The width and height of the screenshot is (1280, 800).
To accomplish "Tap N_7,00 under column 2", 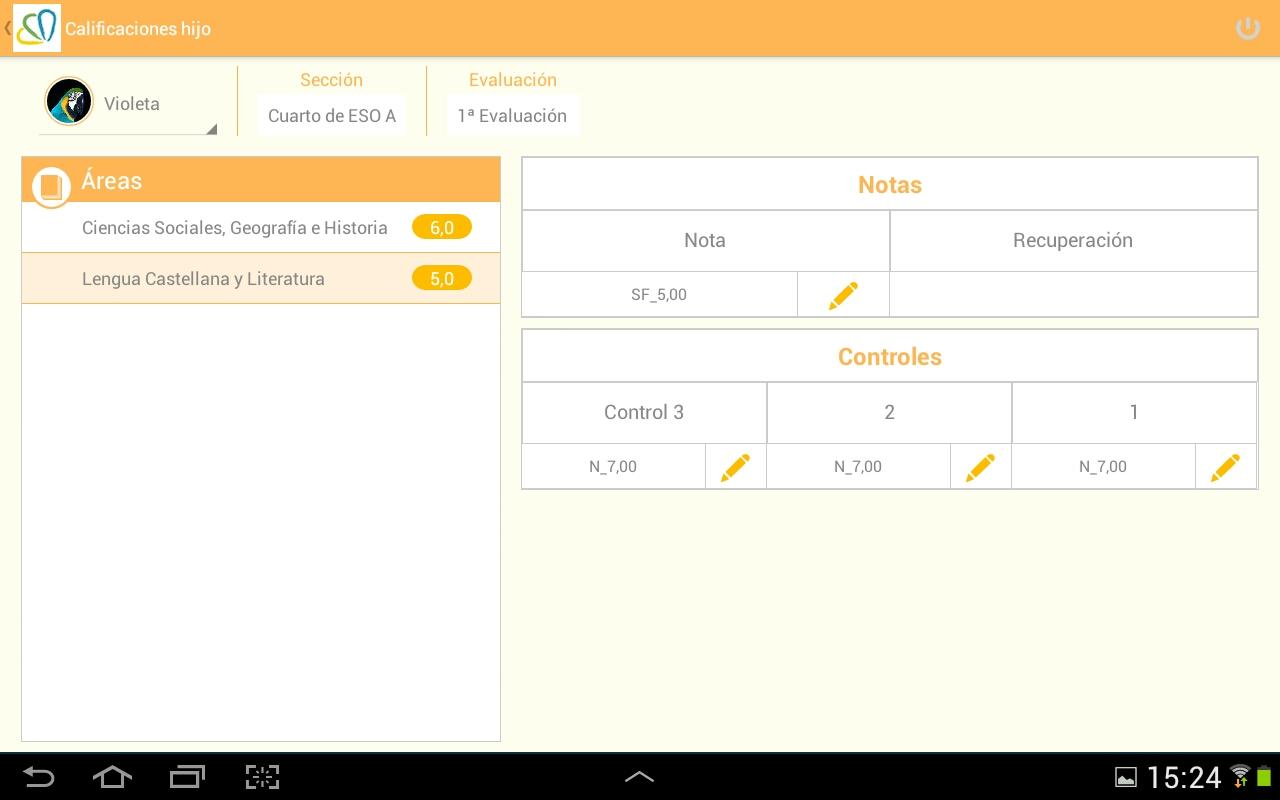I will (x=858, y=467).
